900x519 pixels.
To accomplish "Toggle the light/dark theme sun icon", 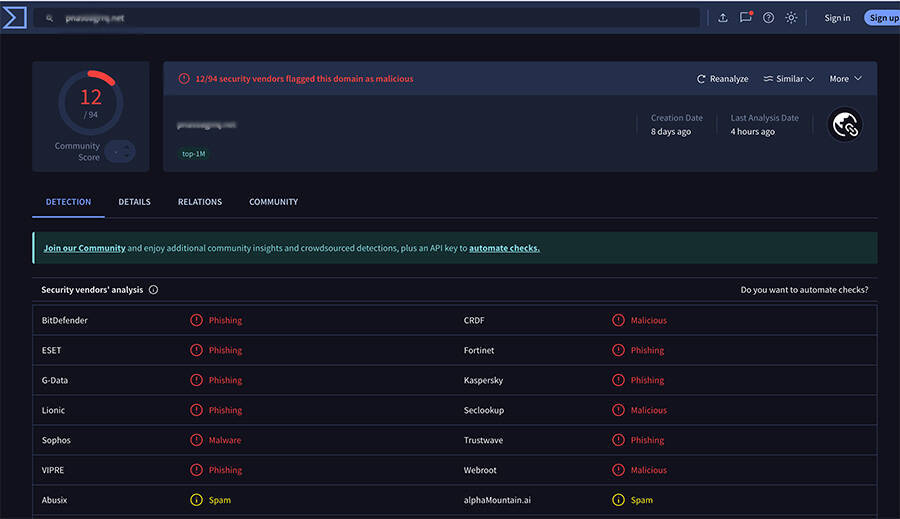I will pyautogui.click(x=791, y=18).
